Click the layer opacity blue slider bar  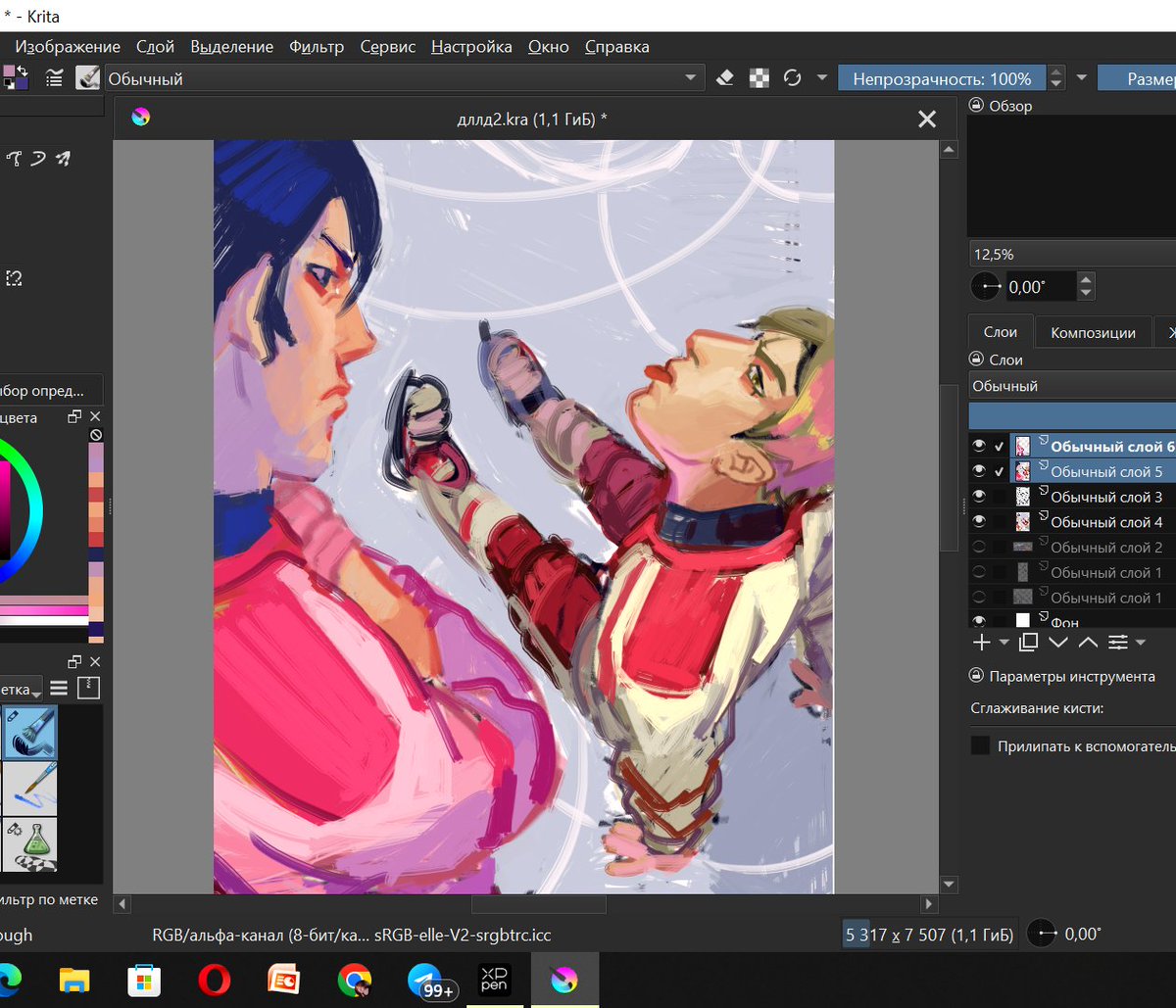[1072, 415]
